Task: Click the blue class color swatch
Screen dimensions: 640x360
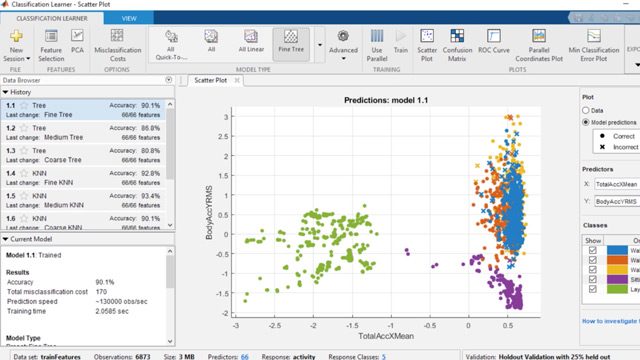Action: pyautogui.click(x=617, y=250)
